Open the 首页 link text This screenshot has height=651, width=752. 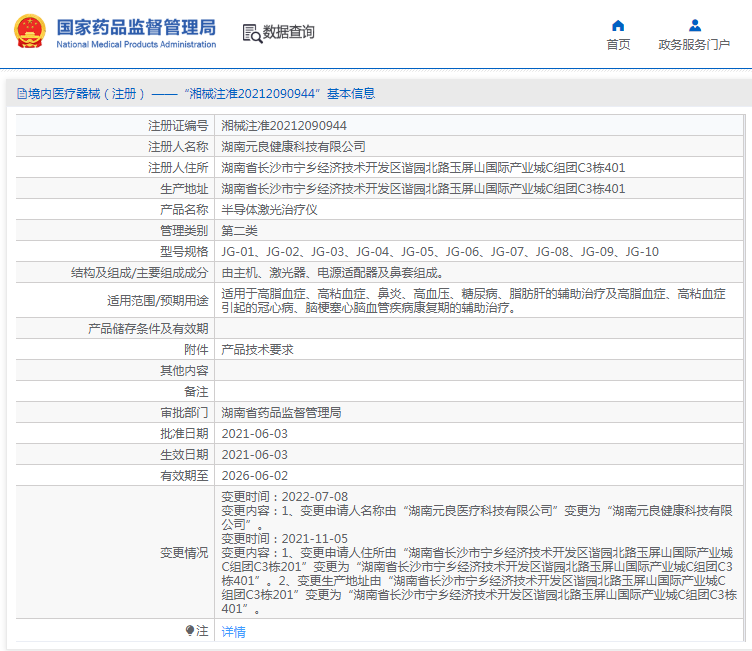618,45
